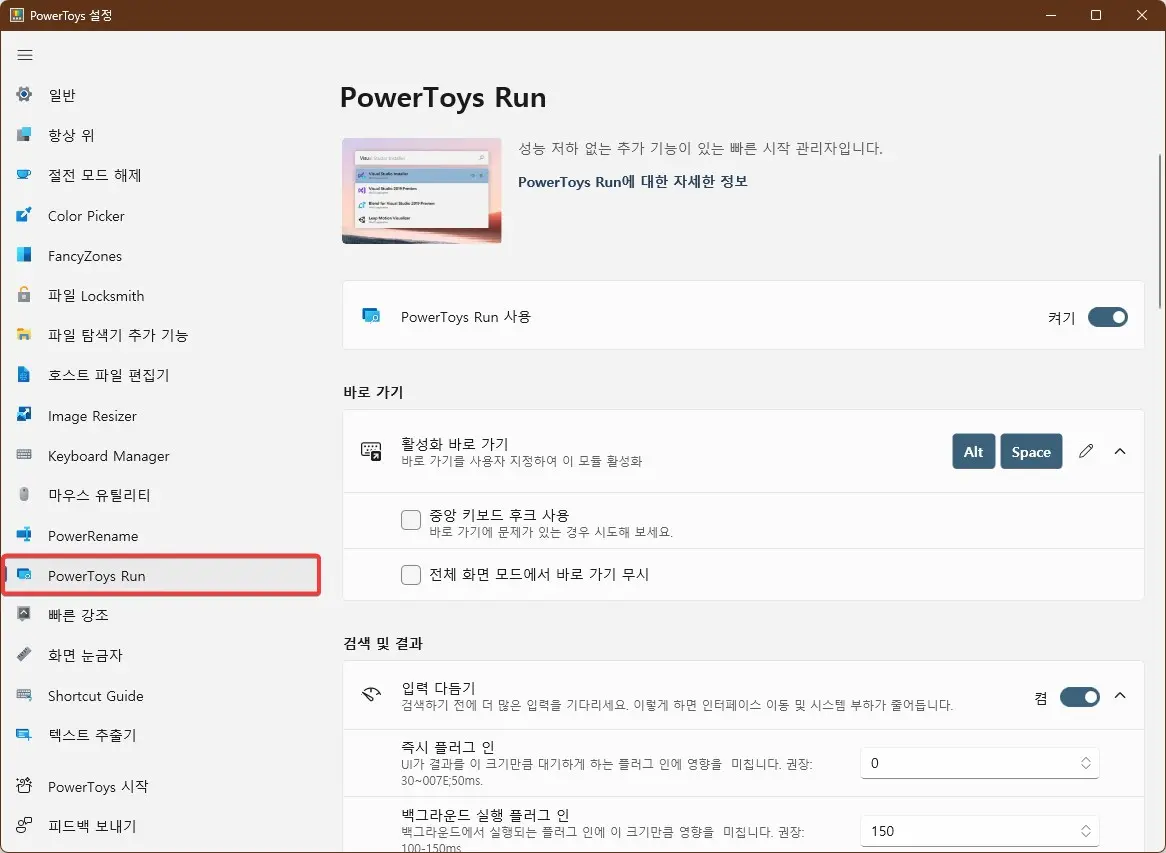This screenshot has width=1166, height=853.
Task: Disable the 입력 다듬기 toggle switch
Action: pyautogui.click(x=1080, y=697)
